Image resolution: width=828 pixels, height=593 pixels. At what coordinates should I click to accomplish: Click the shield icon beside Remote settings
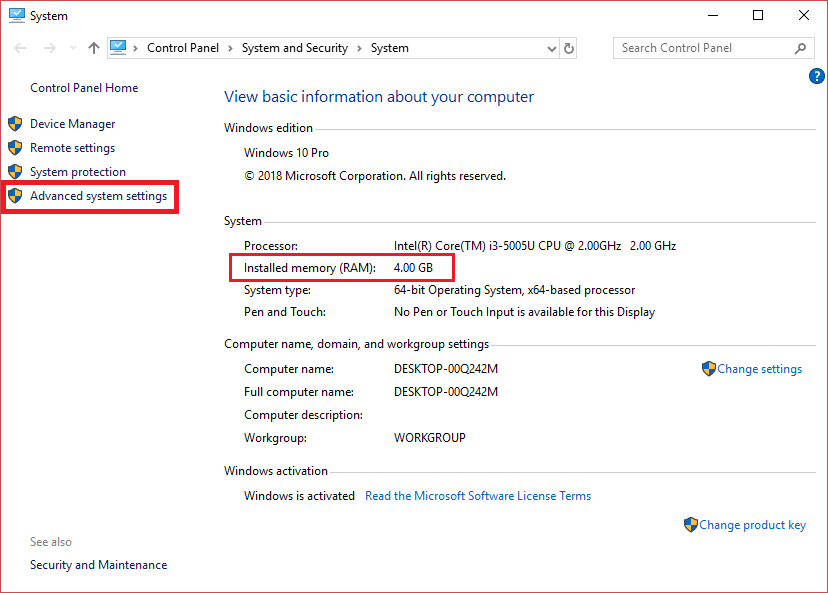[x=16, y=147]
